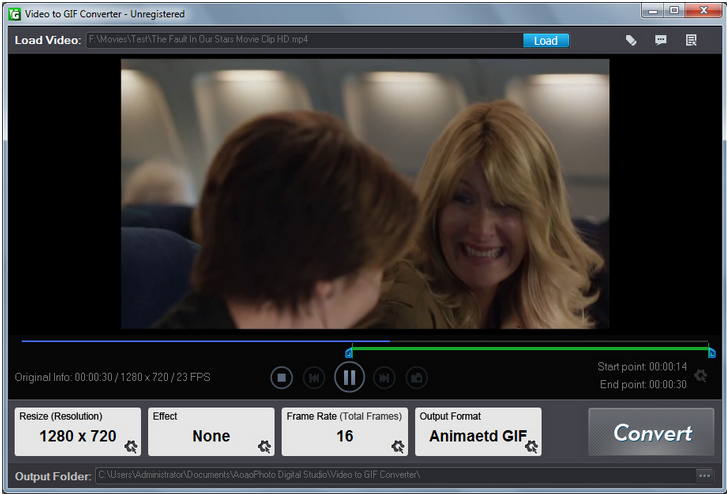Click the gear icon in Effect box
The height and width of the screenshot is (494, 727).
(264, 446)
